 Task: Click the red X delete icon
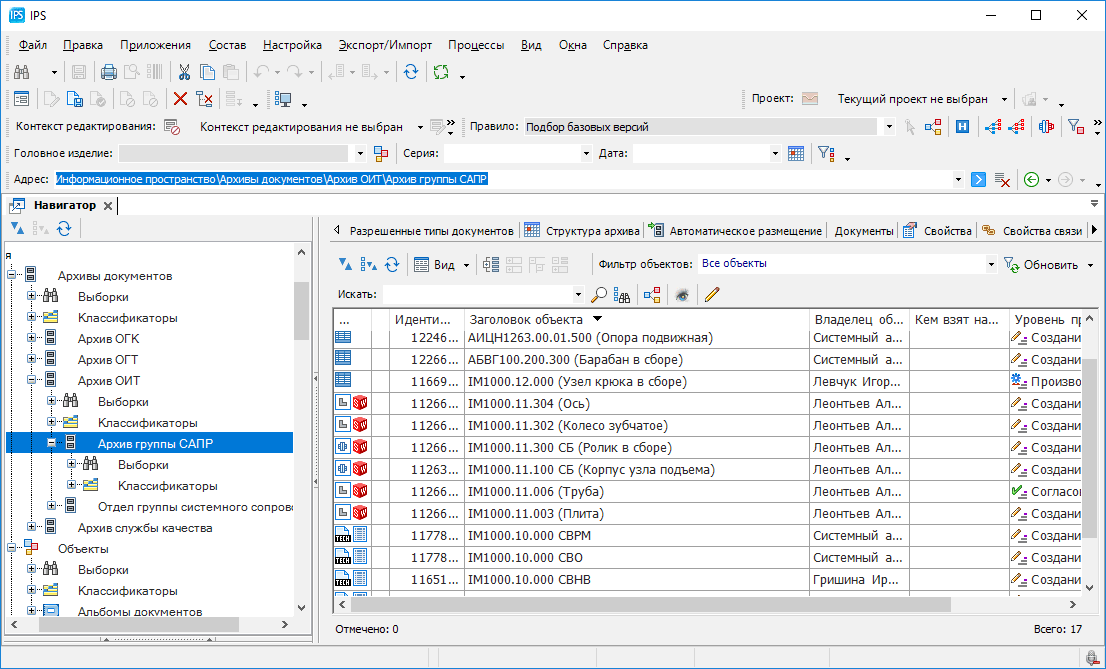(x=180, y=99)
